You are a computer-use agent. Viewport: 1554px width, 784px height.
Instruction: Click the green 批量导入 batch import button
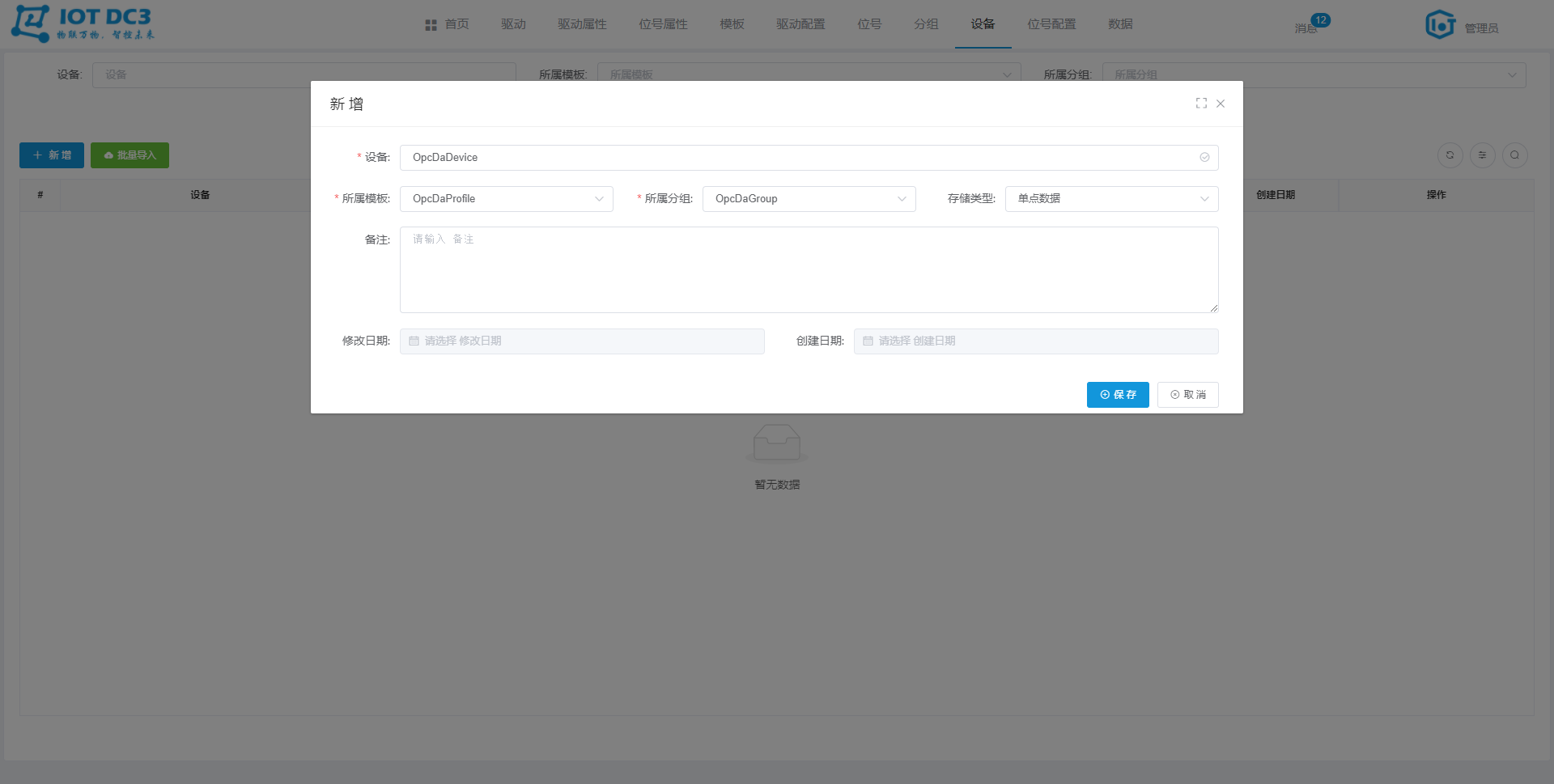coord(129,155)
